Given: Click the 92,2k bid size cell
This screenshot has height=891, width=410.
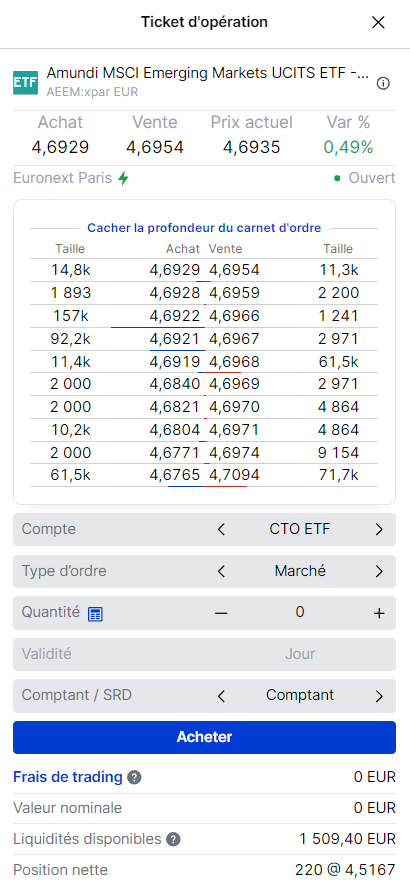Looking at the screenshot, I should tap(70, 339).
